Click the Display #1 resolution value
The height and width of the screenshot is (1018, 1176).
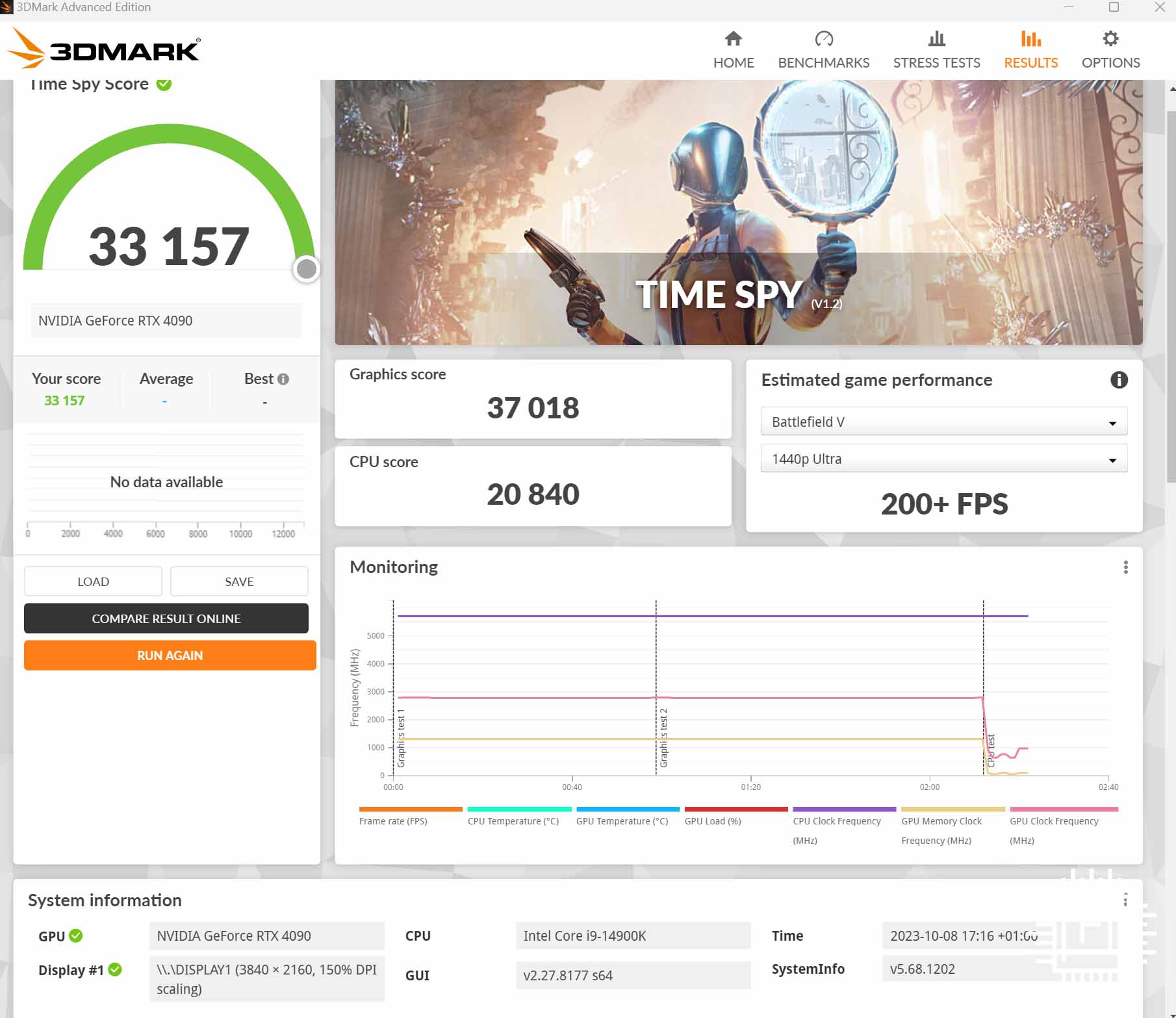point(266,979)
